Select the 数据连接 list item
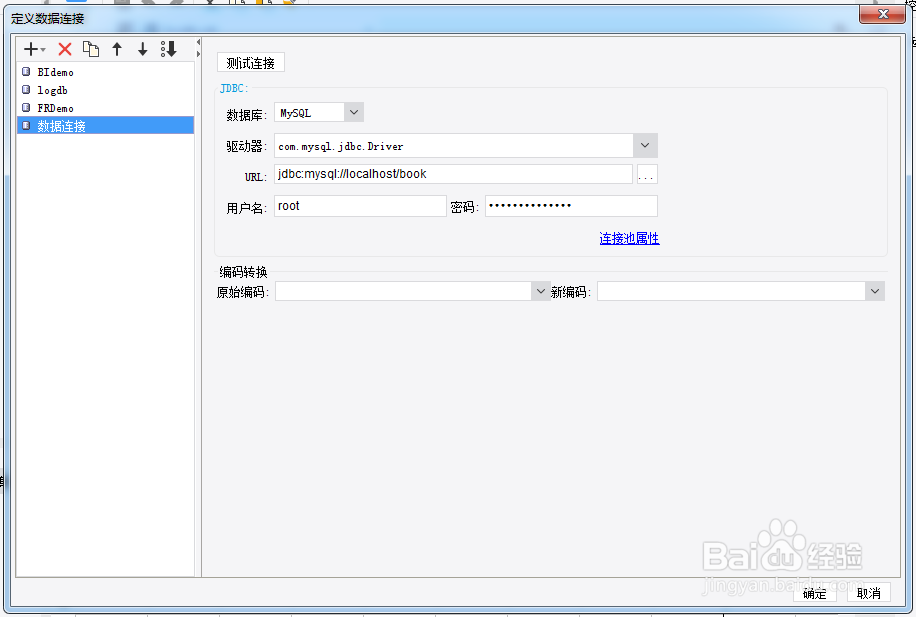 tap(105, 126)
